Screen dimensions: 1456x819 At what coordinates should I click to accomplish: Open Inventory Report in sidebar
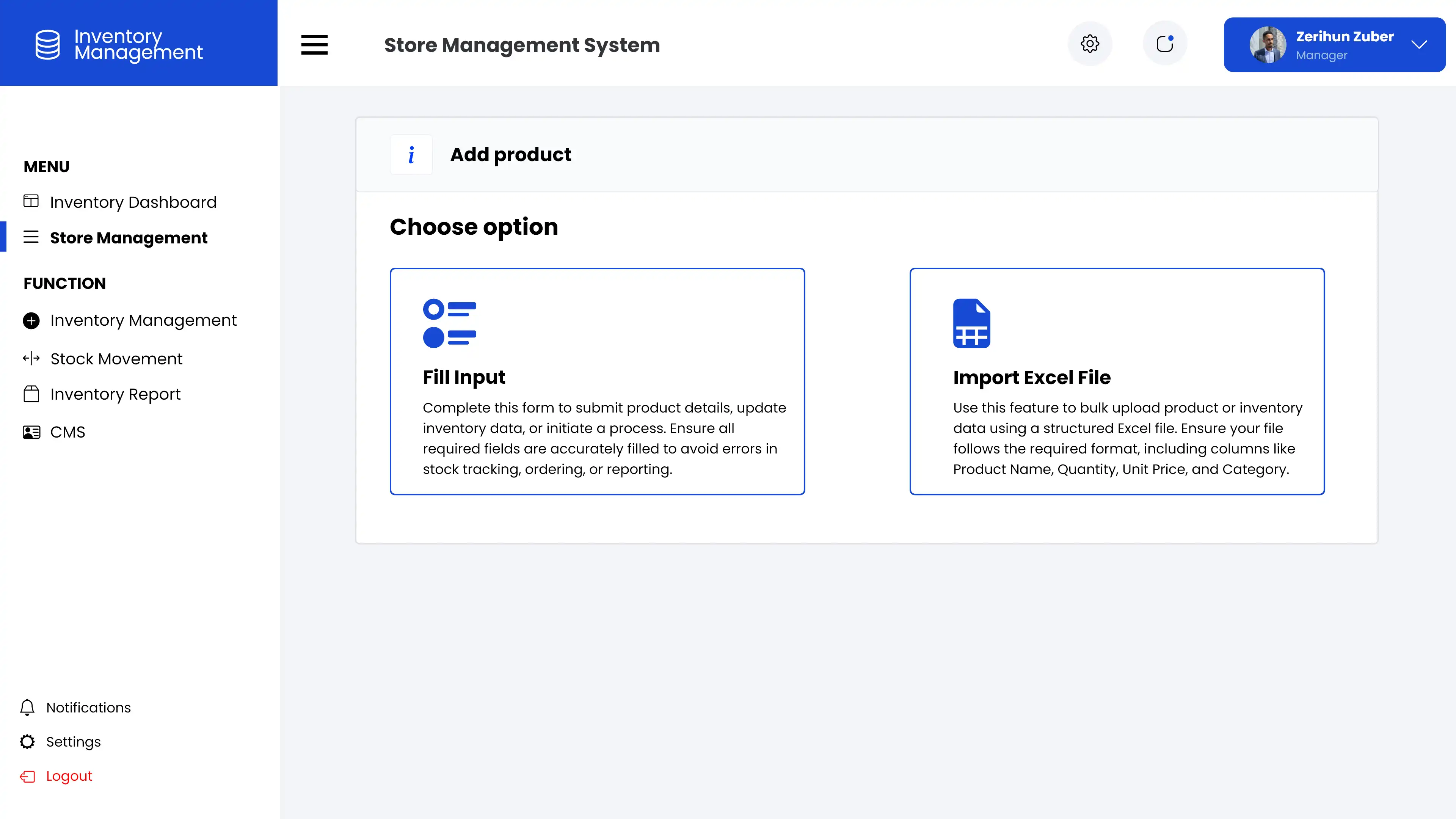tap(115, 394)
